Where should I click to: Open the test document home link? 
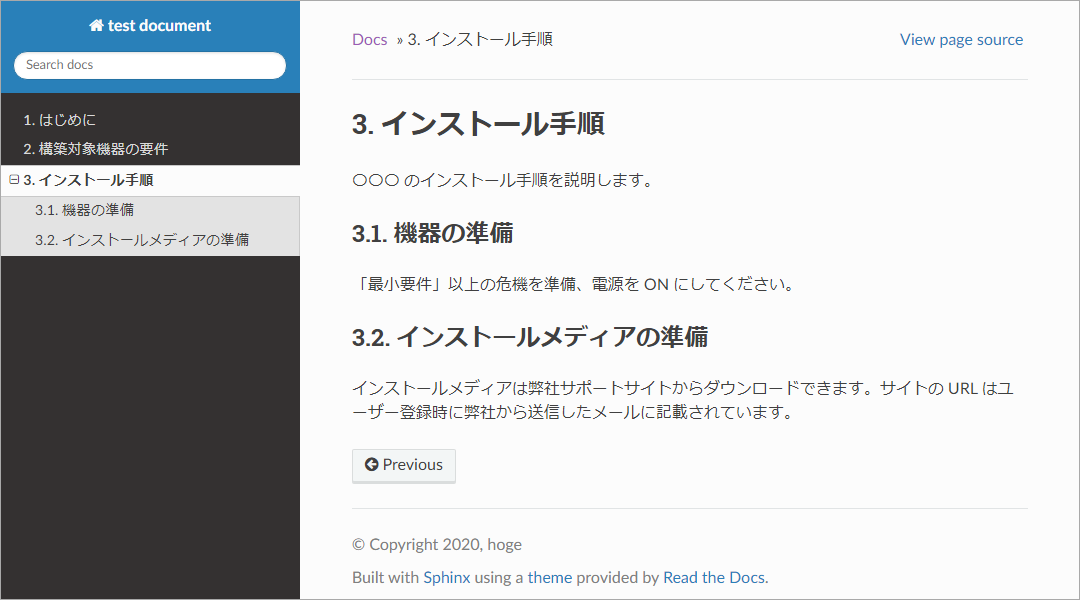pyautogui.click(x=150, y=25)
